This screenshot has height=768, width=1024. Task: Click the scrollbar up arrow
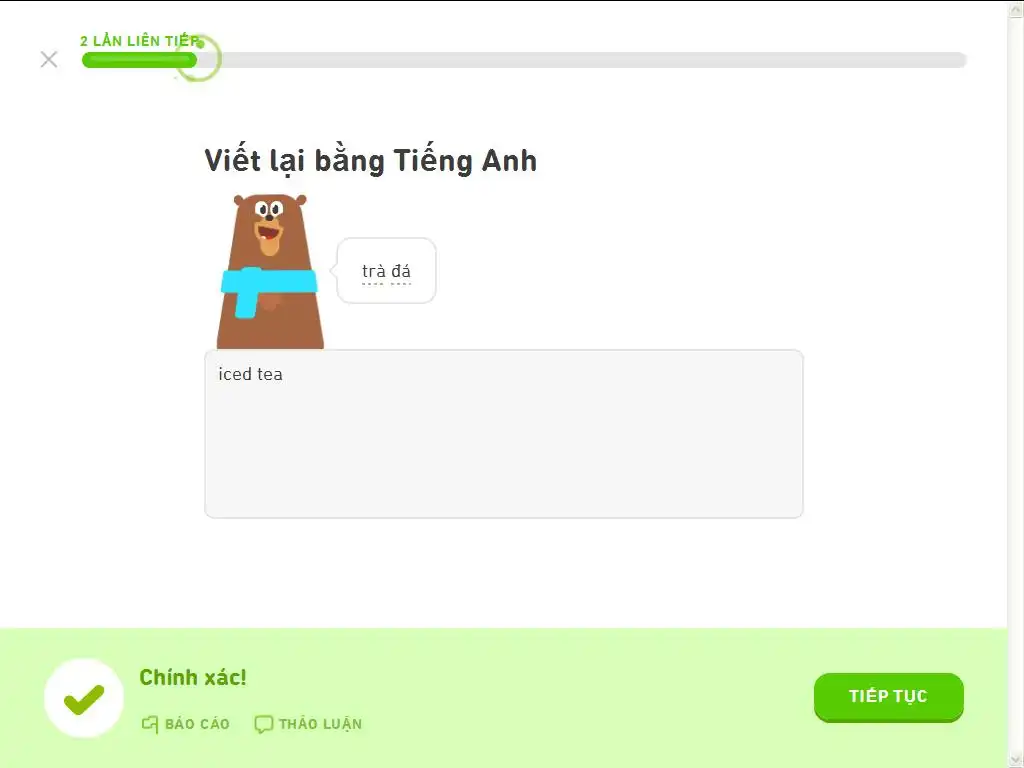1016,9
